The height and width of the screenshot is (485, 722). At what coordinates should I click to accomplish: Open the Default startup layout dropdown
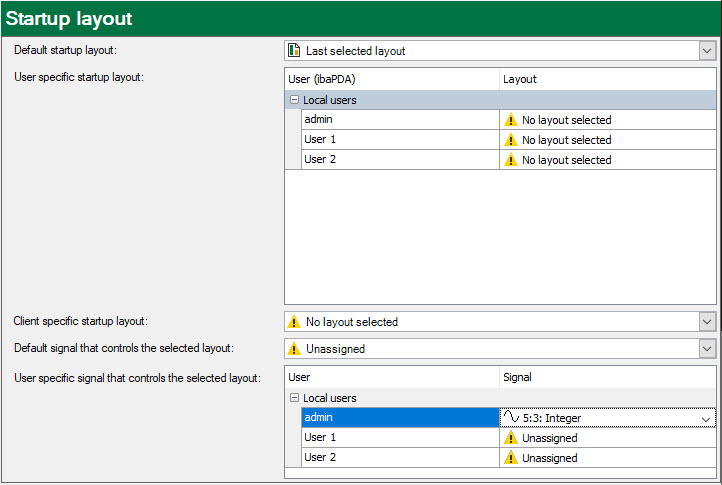pyautogui.click(x=707, y=50)
